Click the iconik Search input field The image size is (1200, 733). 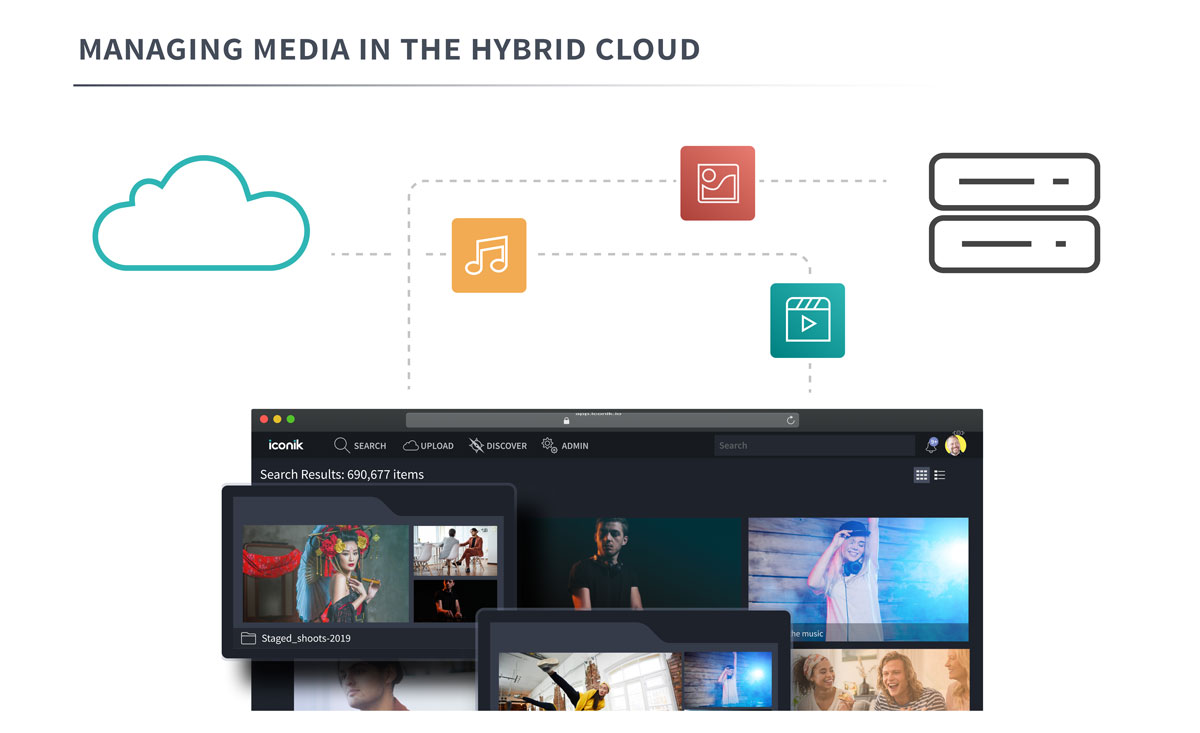click(x=814, y=445)
